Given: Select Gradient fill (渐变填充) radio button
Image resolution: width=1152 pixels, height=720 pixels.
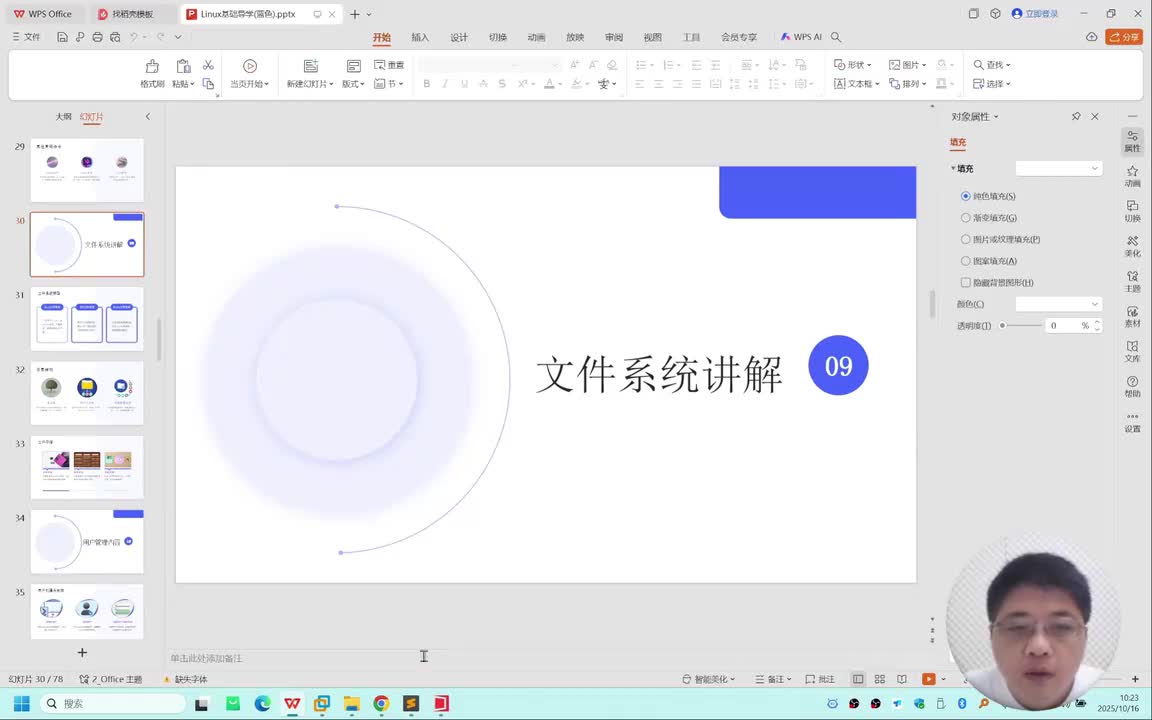Looking at the screenshot, I should click(x=965, y=217).
